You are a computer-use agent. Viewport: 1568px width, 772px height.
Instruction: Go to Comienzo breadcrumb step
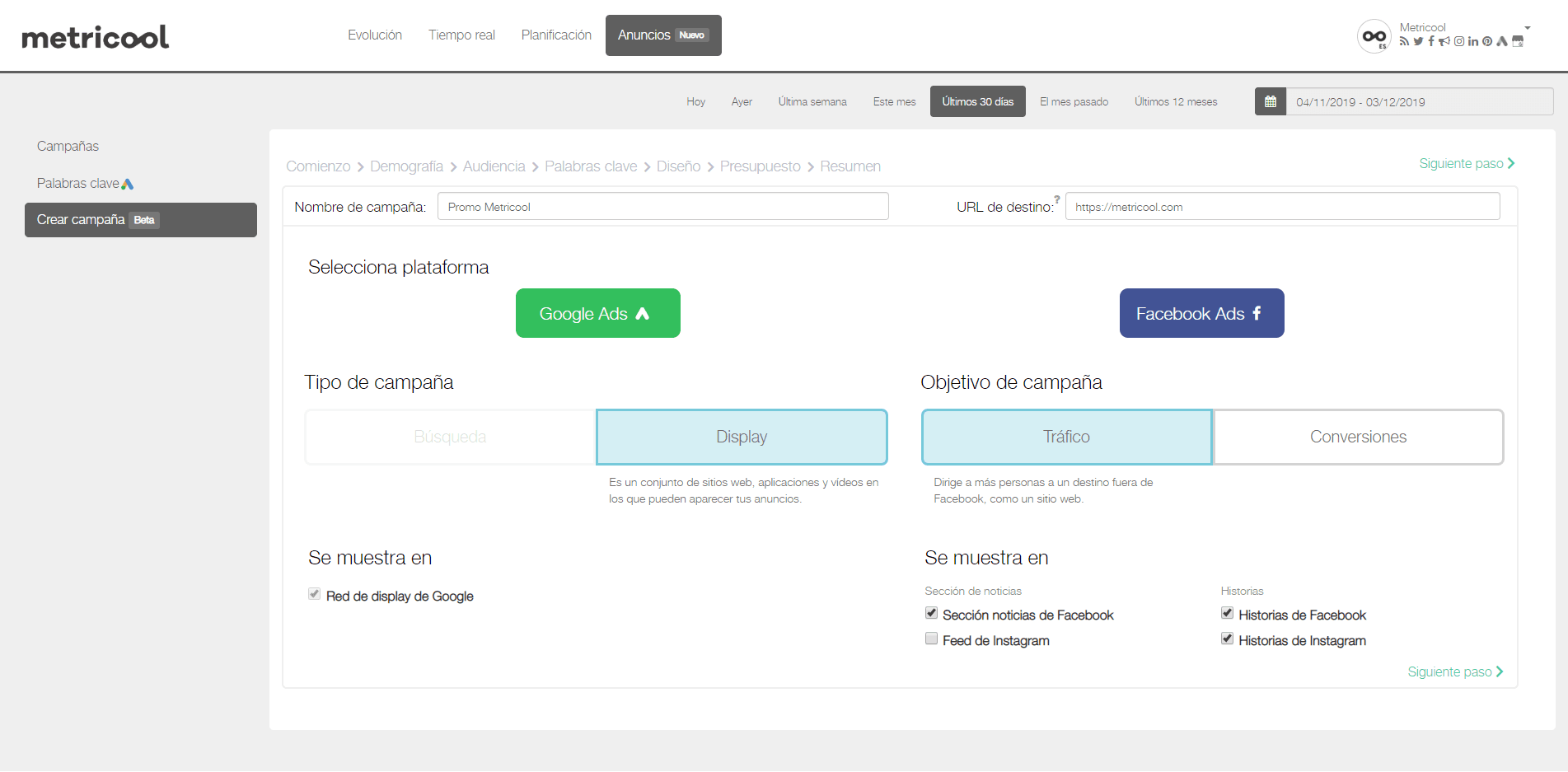pyautogui.click(x=318, y=166)
